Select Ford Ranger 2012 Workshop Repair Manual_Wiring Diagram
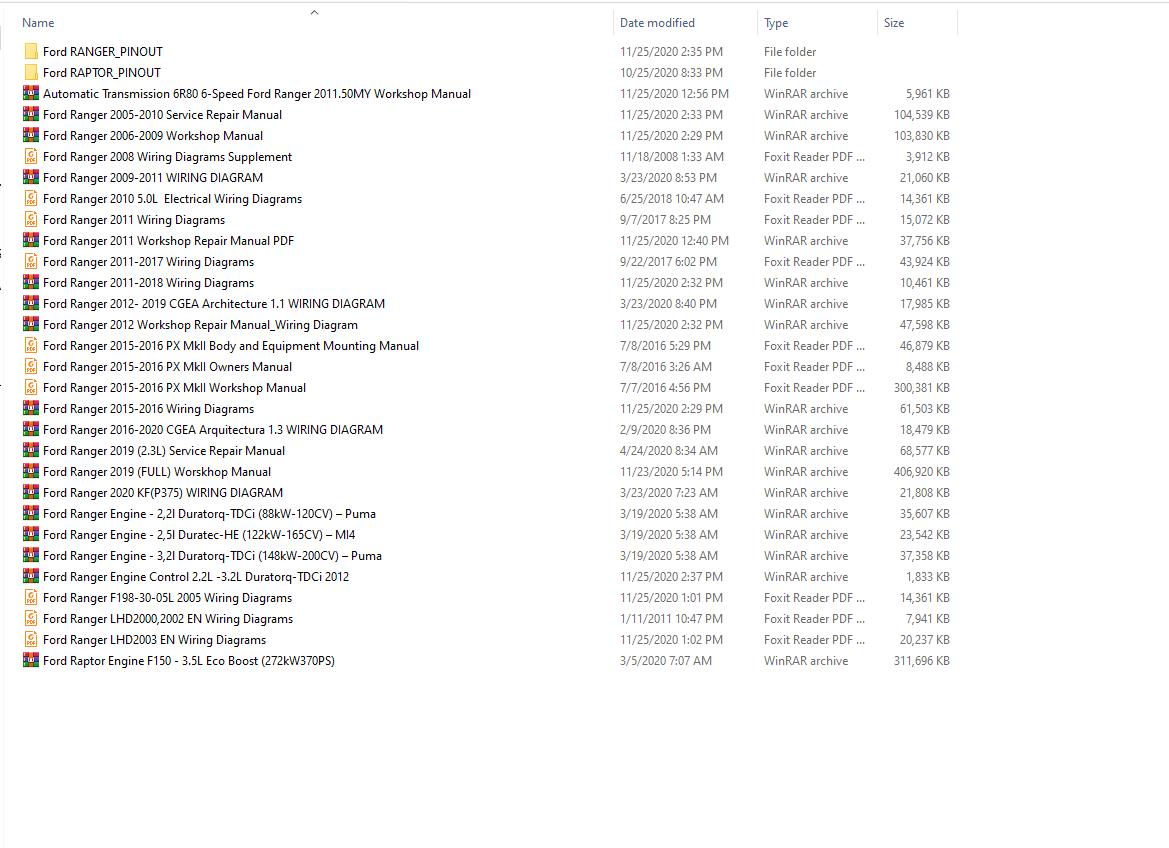 coord(200,324)
